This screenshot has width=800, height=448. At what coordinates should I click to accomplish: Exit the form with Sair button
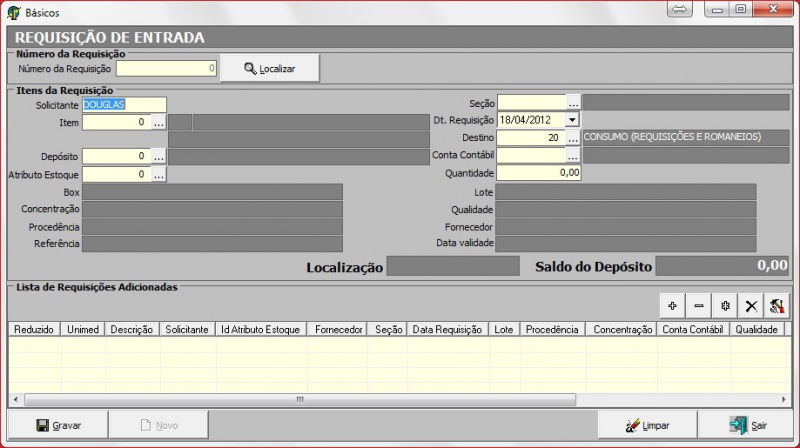coord(748,425)
